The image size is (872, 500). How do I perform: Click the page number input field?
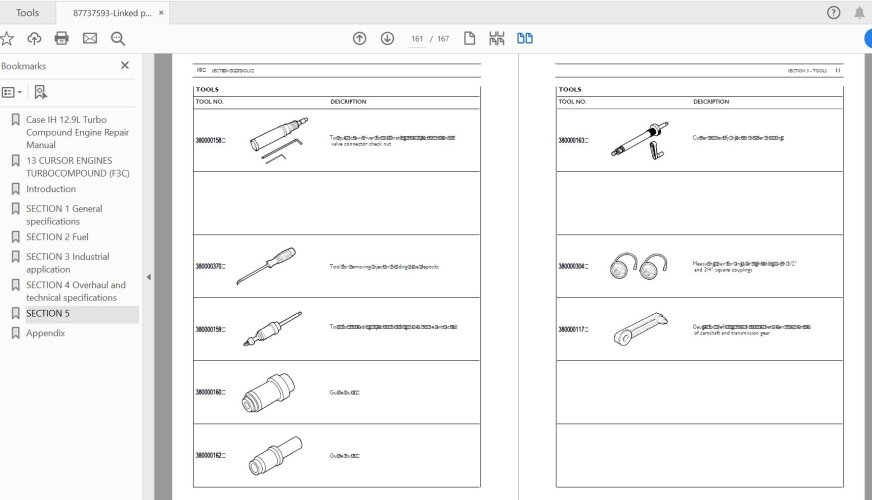417,39
